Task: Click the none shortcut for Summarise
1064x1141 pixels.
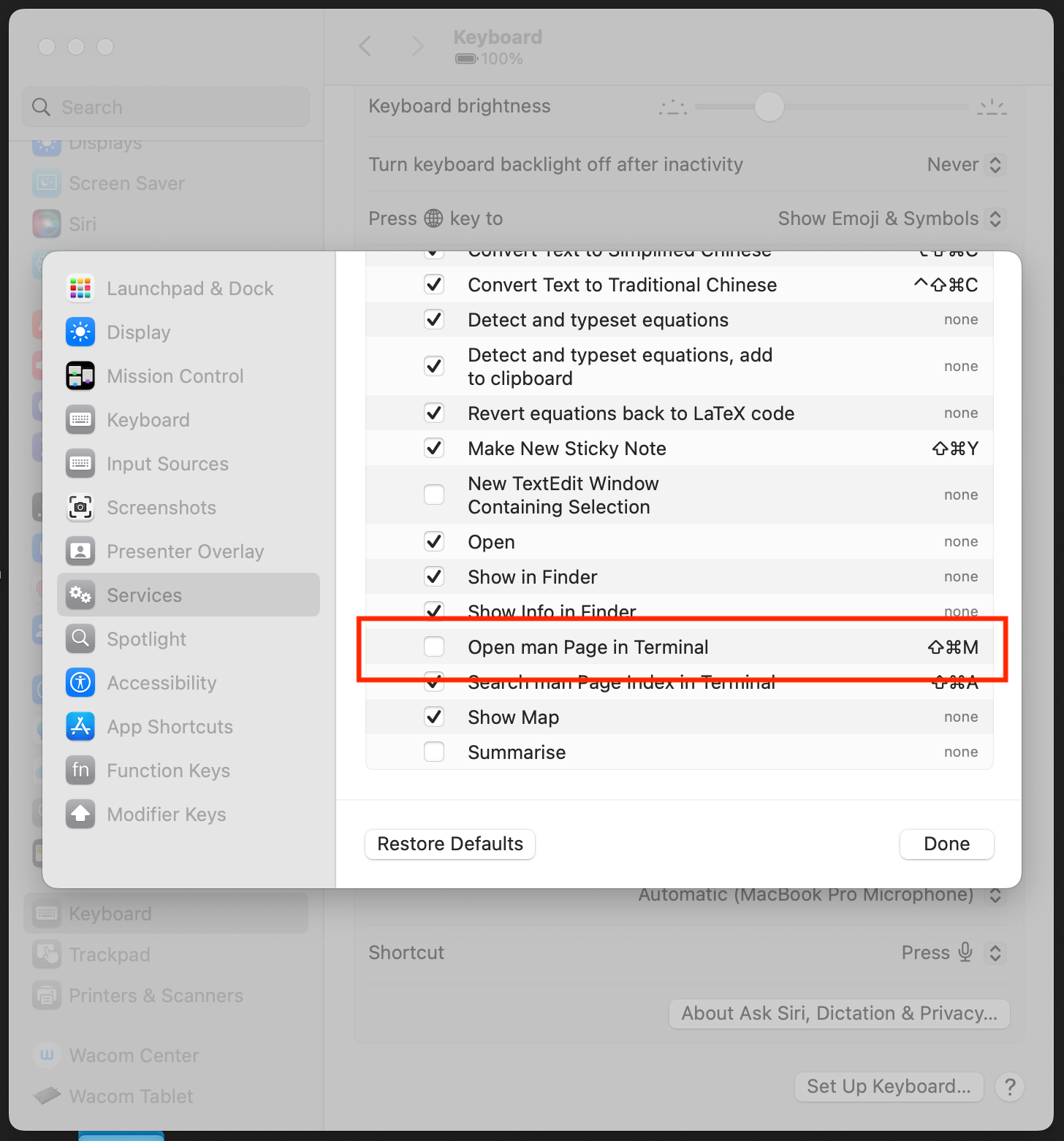Action: click(x=961, y=752)
